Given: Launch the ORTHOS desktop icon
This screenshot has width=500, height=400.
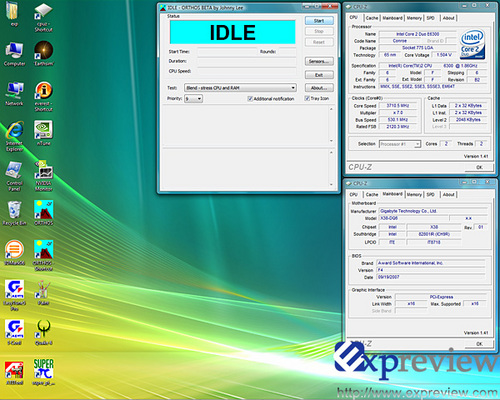Looking at the screenshot, I should 44,213.
